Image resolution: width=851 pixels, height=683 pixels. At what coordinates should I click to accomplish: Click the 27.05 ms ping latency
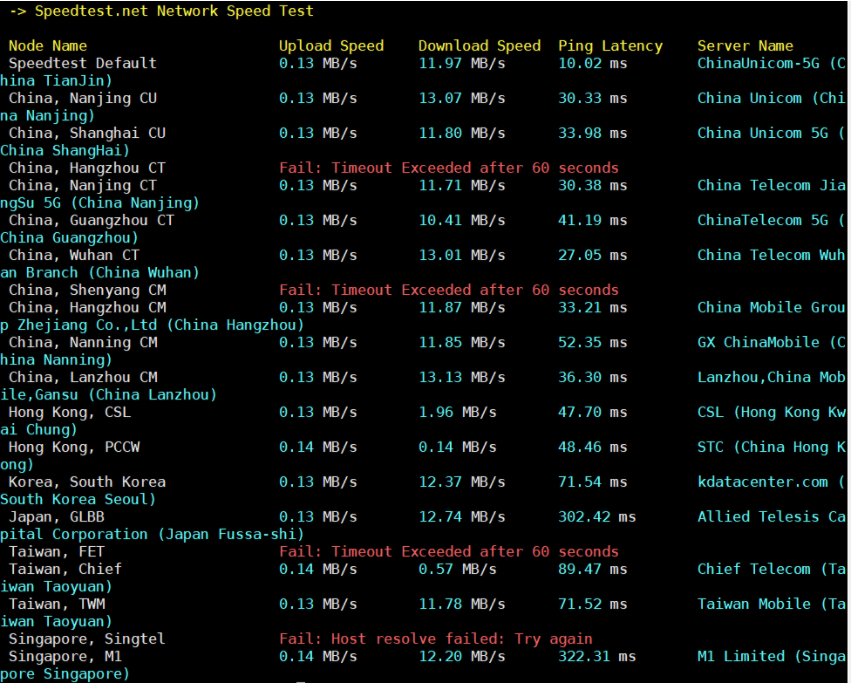(593, 255)
